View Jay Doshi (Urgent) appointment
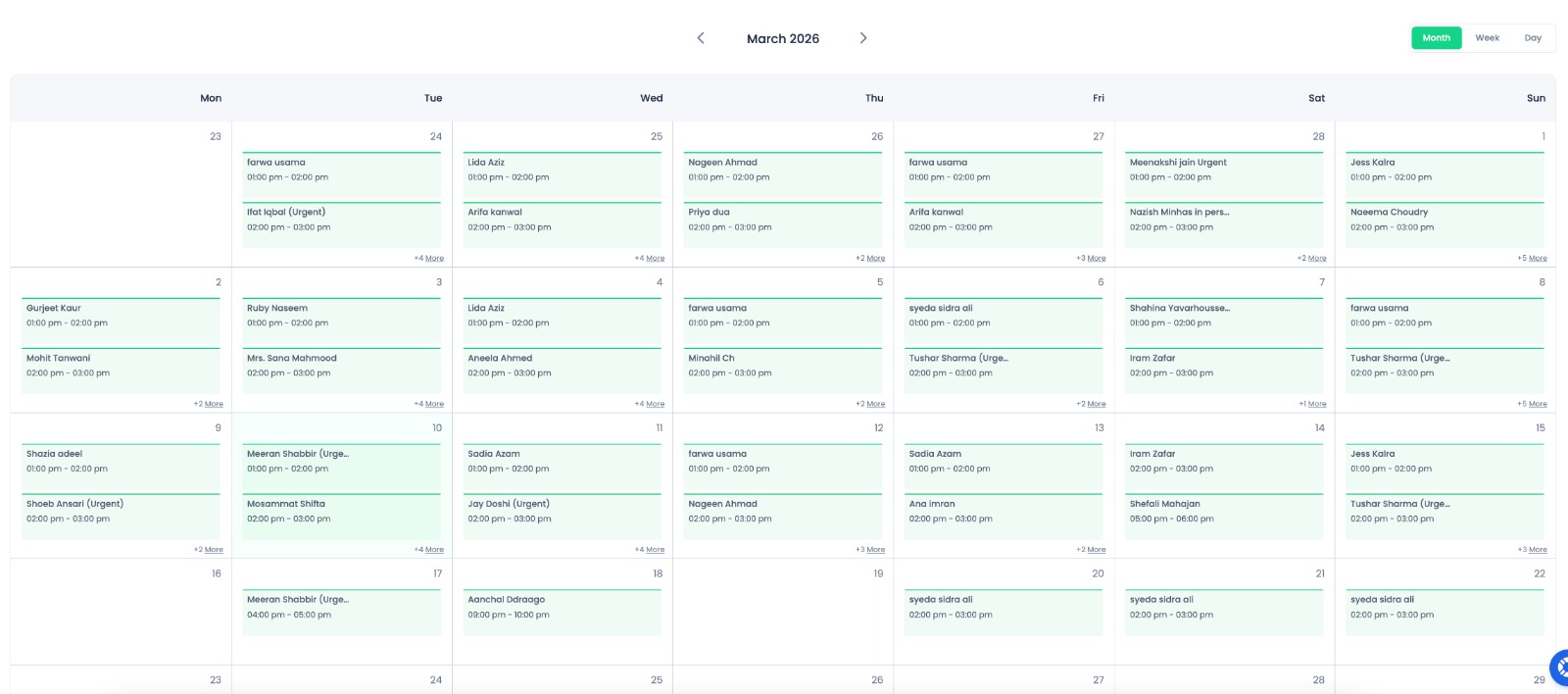This screenshot has width=1568, height=694. [562, 512]
